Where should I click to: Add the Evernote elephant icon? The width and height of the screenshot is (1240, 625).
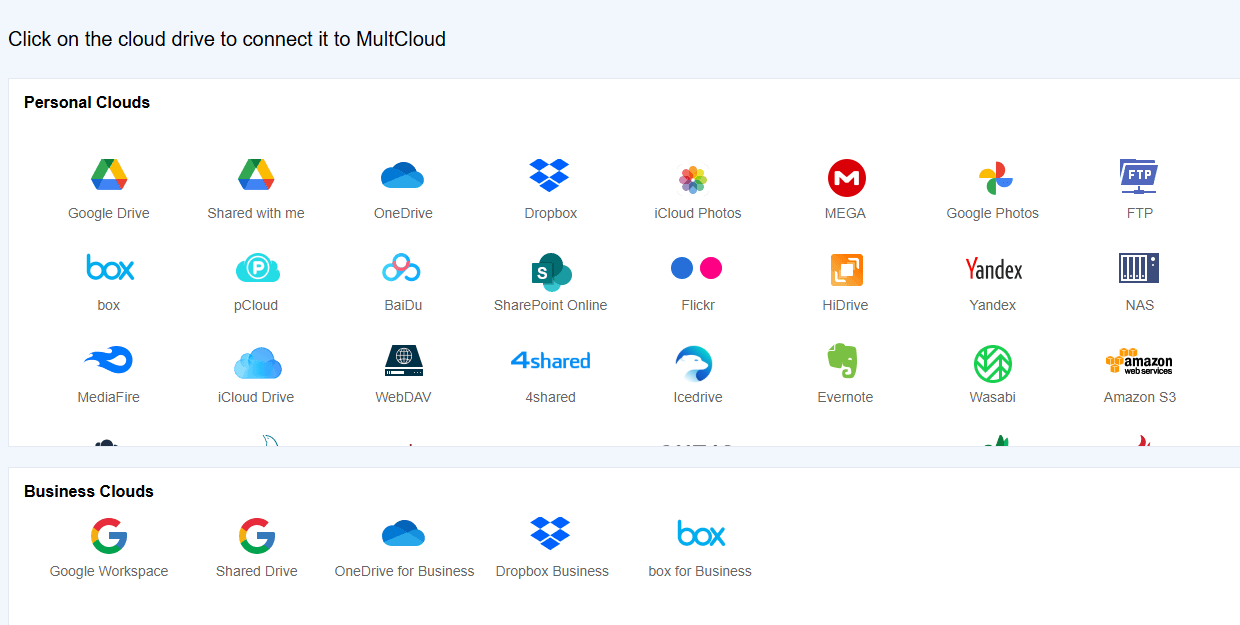pos(844,361)
